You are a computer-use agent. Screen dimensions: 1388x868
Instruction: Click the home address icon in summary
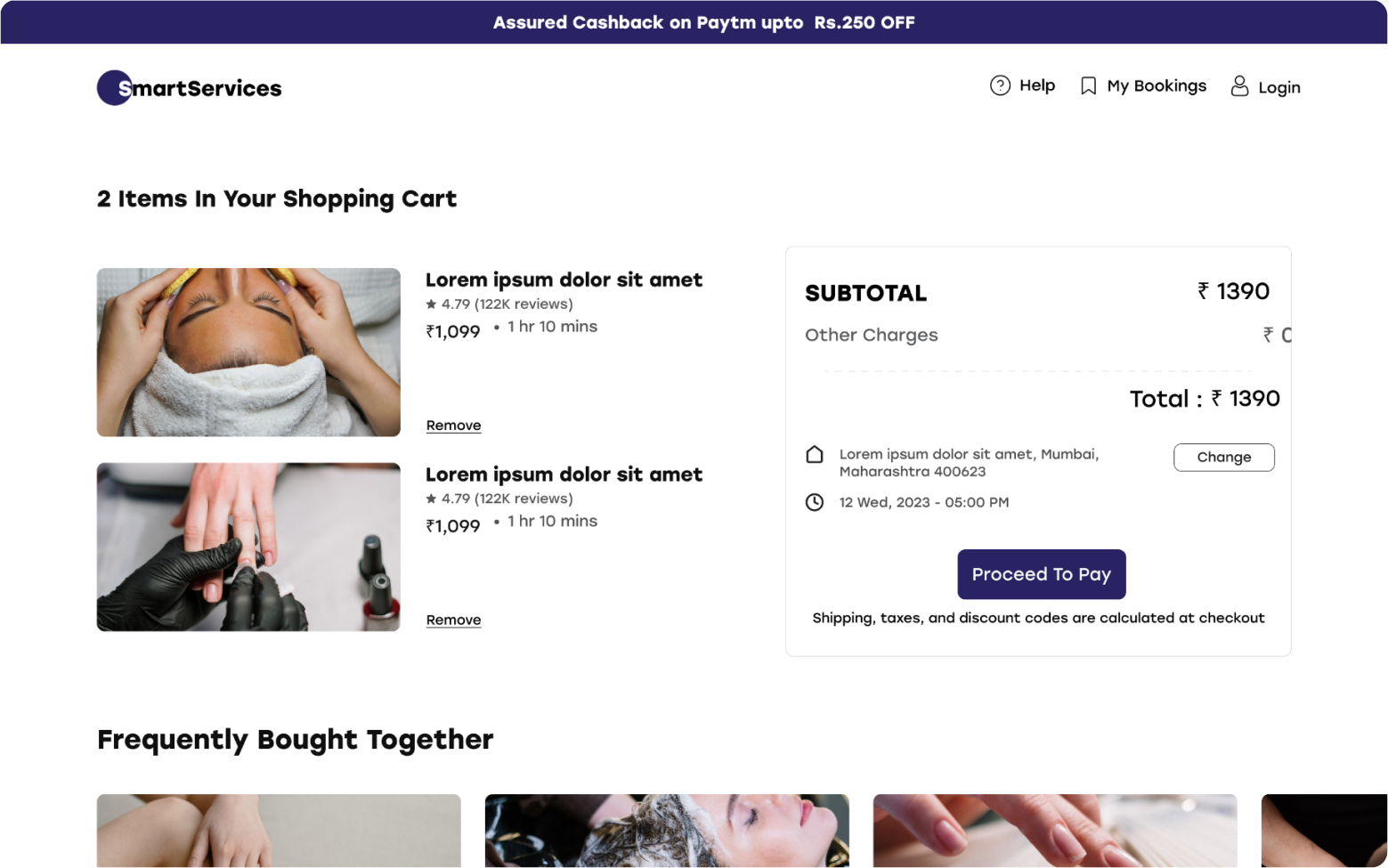click(815, 455)
